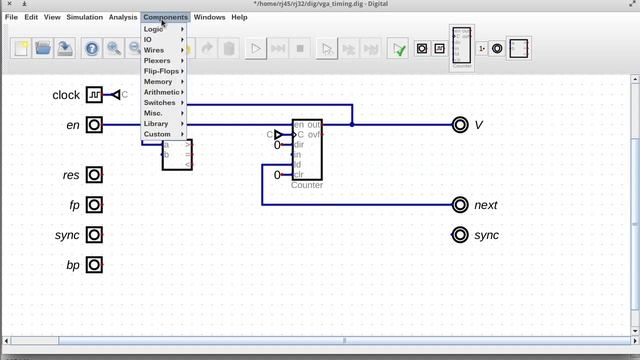The width and height of the screenshot is (640, 360).
Task: Stop the simulation with the stop icon
Action: point(300,49)
